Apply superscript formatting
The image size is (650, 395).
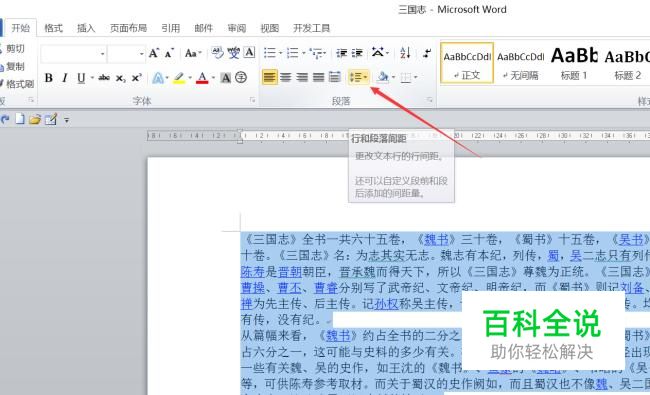tap(136, 78)
